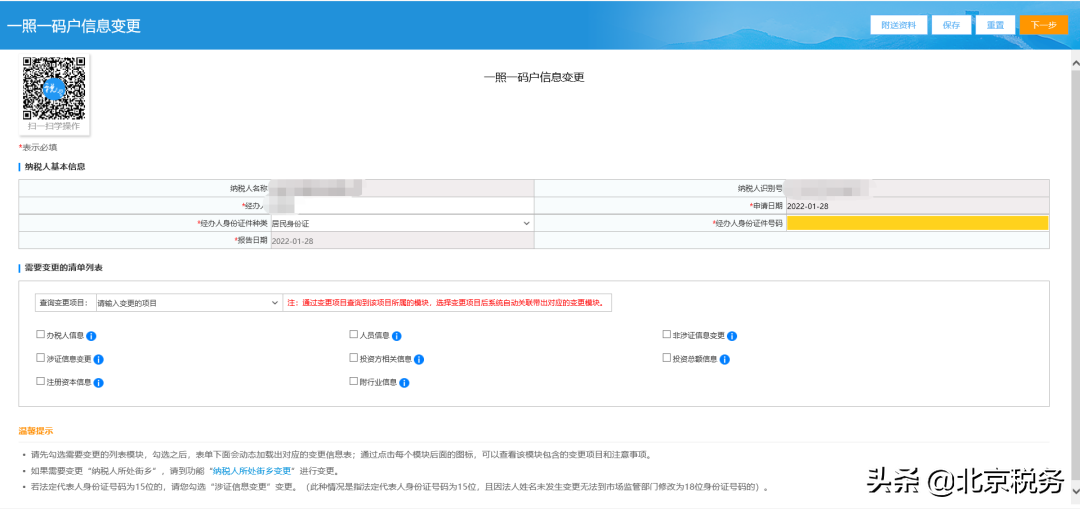This screenshot has height=510, width=1080.
Task: Click the orange 下一步 button
Action: pyautogui.click(x=1043, y=25)
